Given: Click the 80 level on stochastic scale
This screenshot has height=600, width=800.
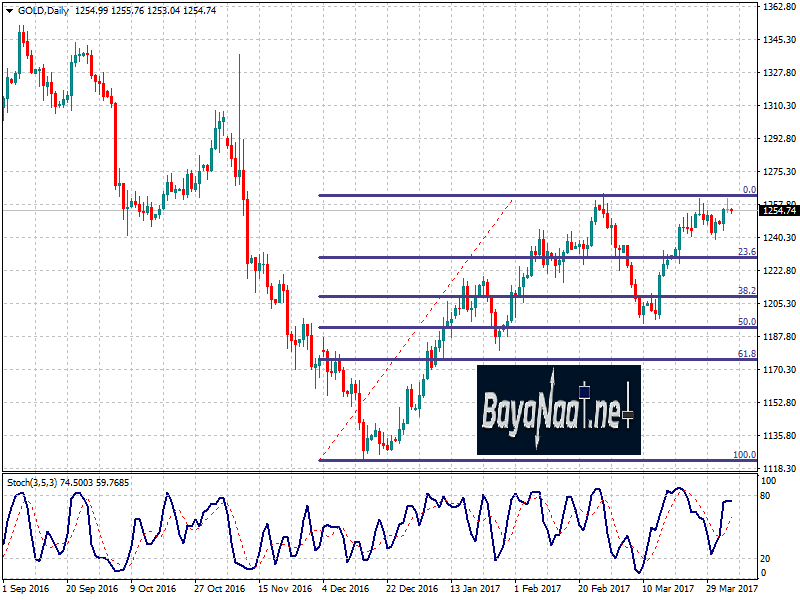Looking at the screenshot, I should coord(764,495).
